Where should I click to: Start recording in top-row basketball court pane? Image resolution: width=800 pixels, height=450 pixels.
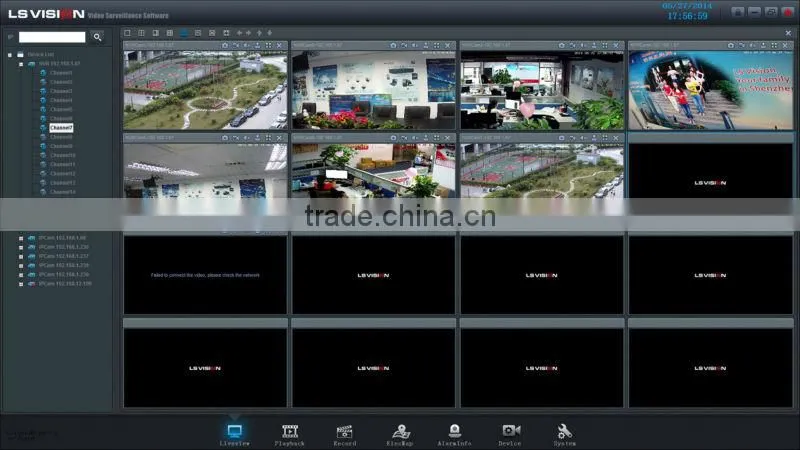[236, 45]
